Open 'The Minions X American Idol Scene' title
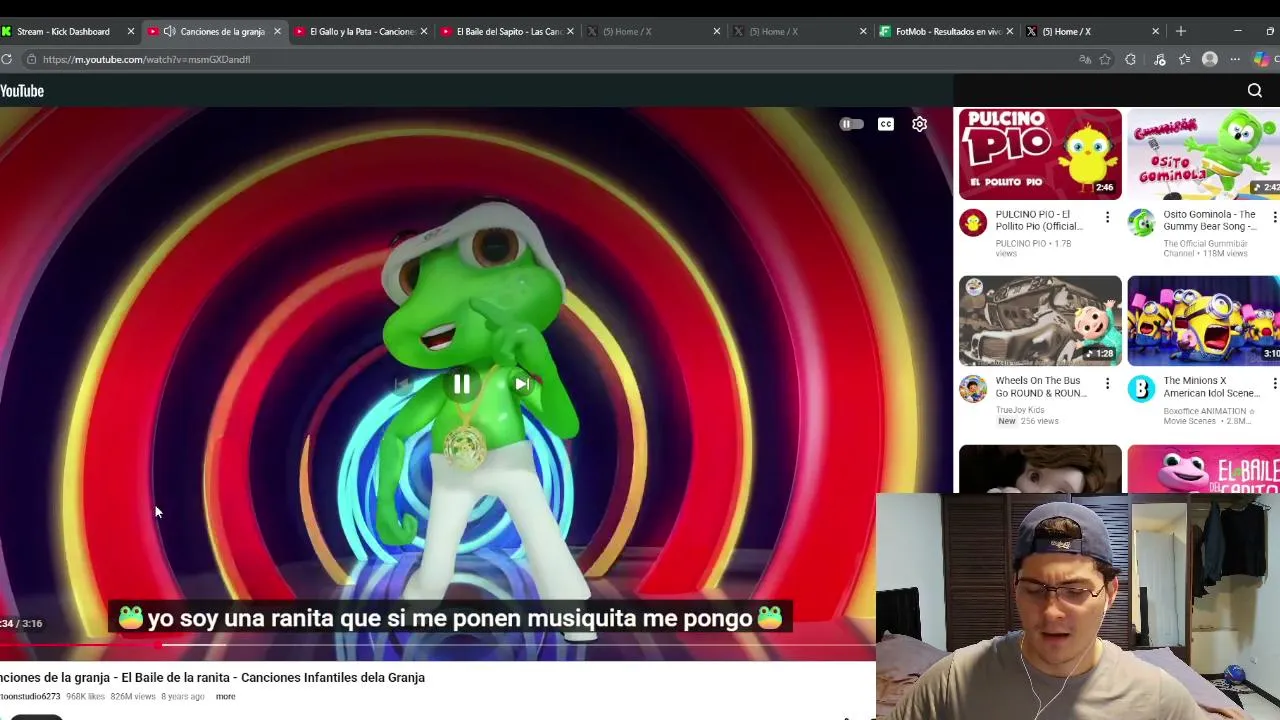Image resolution: width=1280 pixels, height=720 pixels. coord(1211,387)
